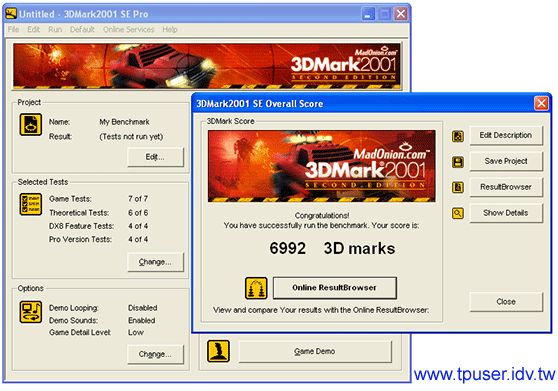Click the Show Details button
Viewport: 558px width, 391px height.
click(506, 213)
